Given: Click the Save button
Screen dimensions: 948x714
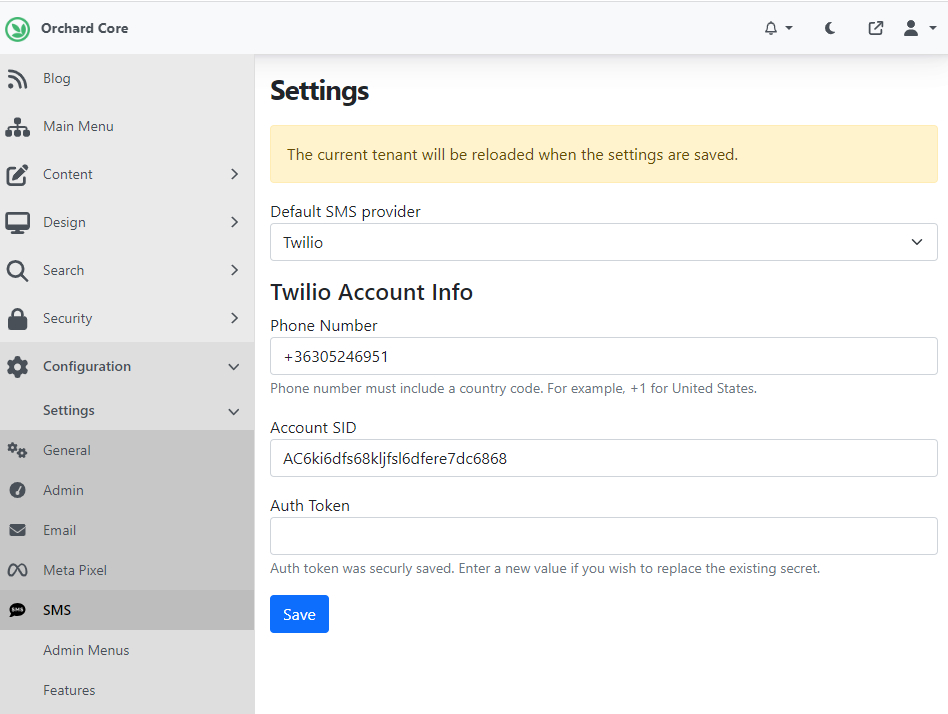Looking at the screenshot, I should point(299,614).
